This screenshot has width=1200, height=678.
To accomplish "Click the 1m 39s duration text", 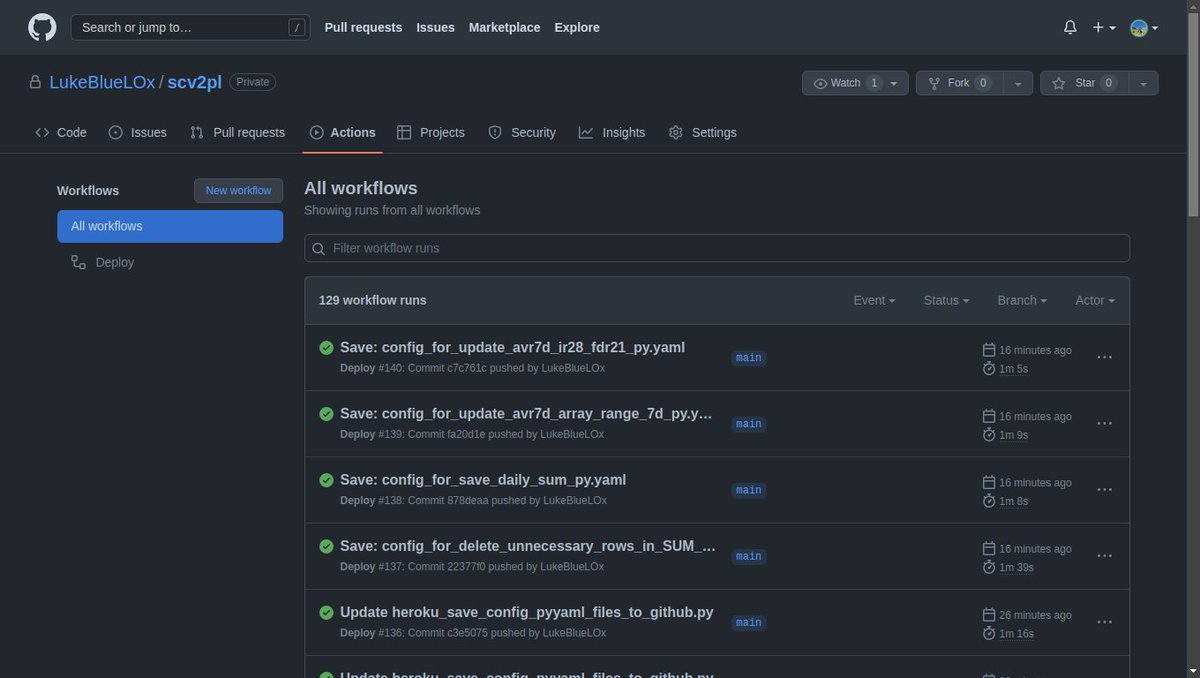I will (x=1016, y=568).
